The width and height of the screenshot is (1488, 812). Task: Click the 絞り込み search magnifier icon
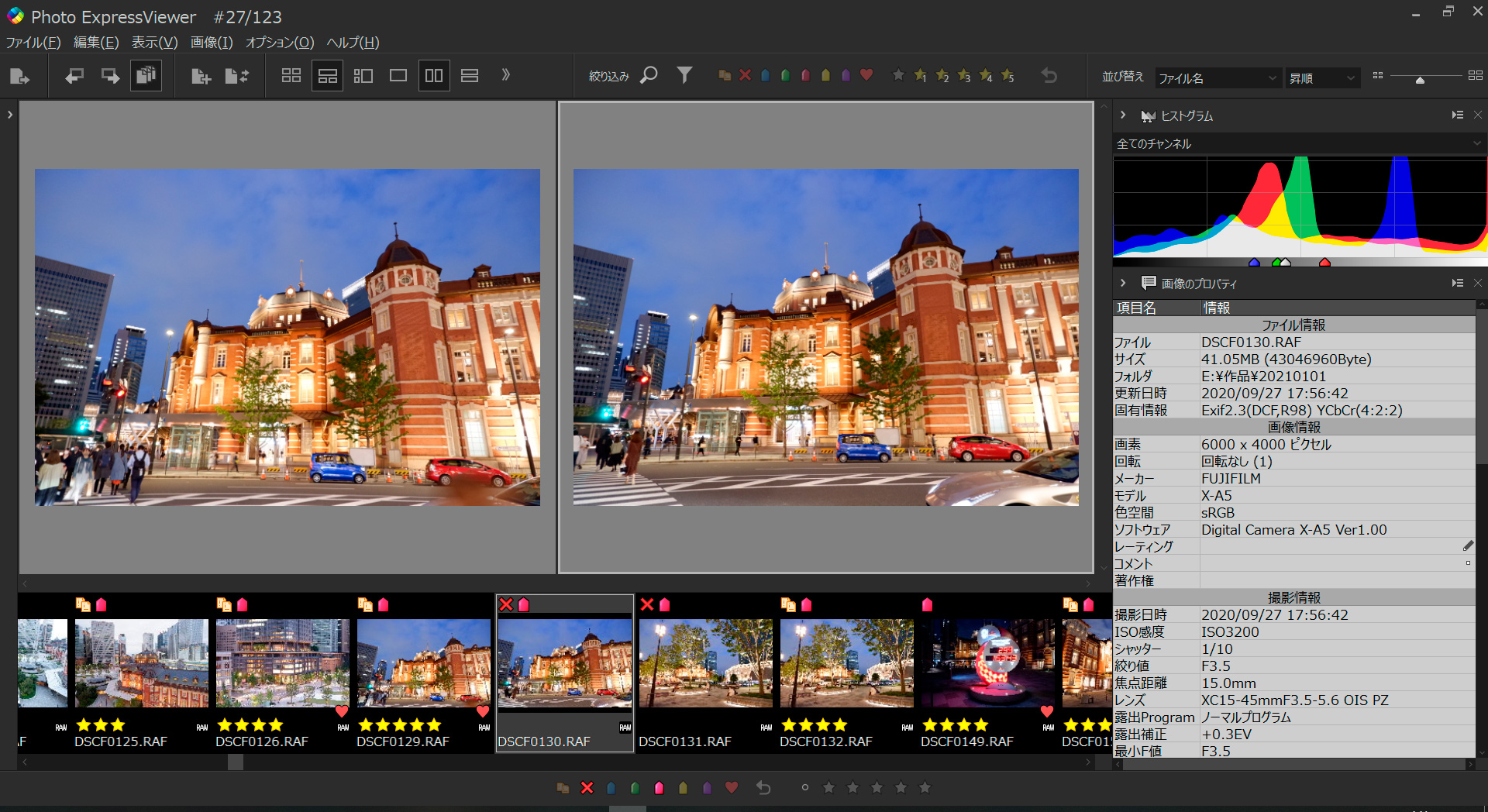pyautogui.click(x=649, y=75)
